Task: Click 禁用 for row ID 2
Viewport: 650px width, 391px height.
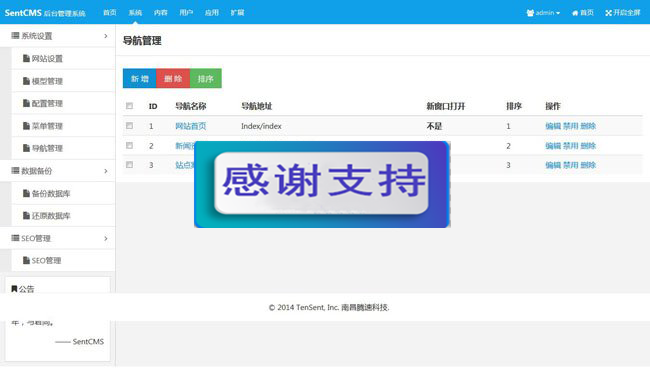Action: [570, 146]
